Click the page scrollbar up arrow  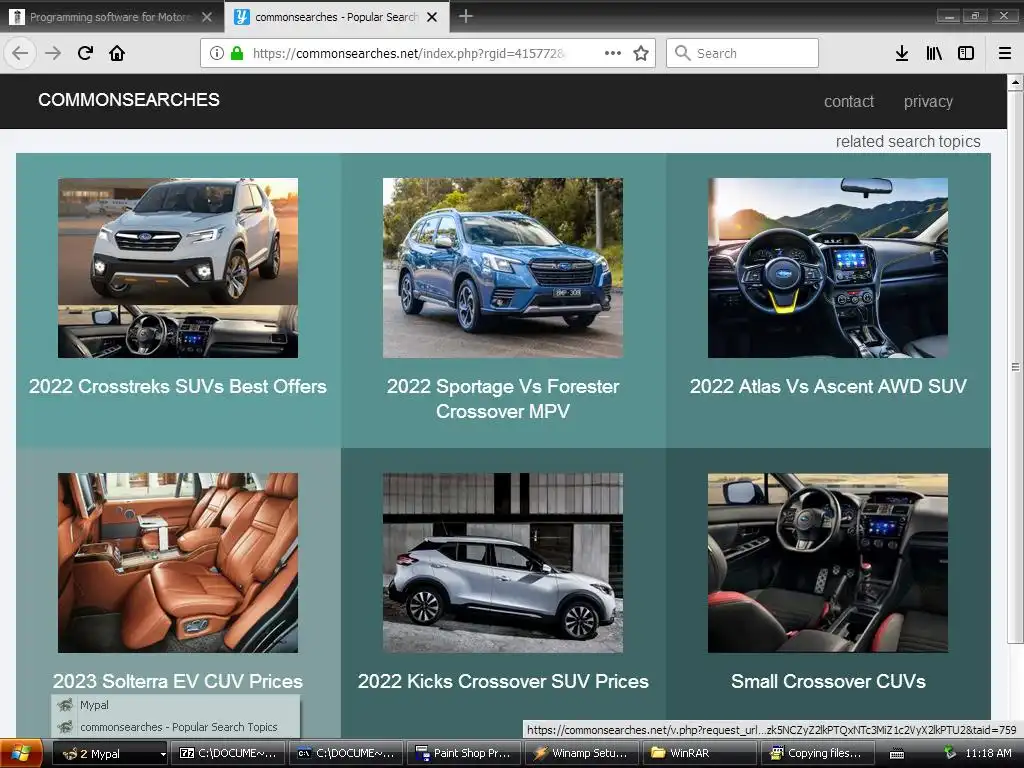click(x=1015, y=82)
